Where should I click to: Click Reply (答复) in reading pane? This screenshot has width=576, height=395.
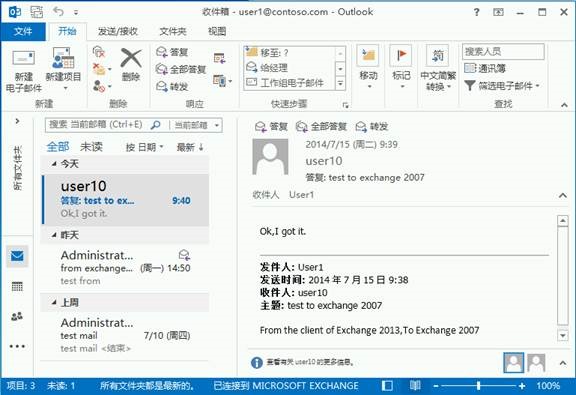(271, 127)
